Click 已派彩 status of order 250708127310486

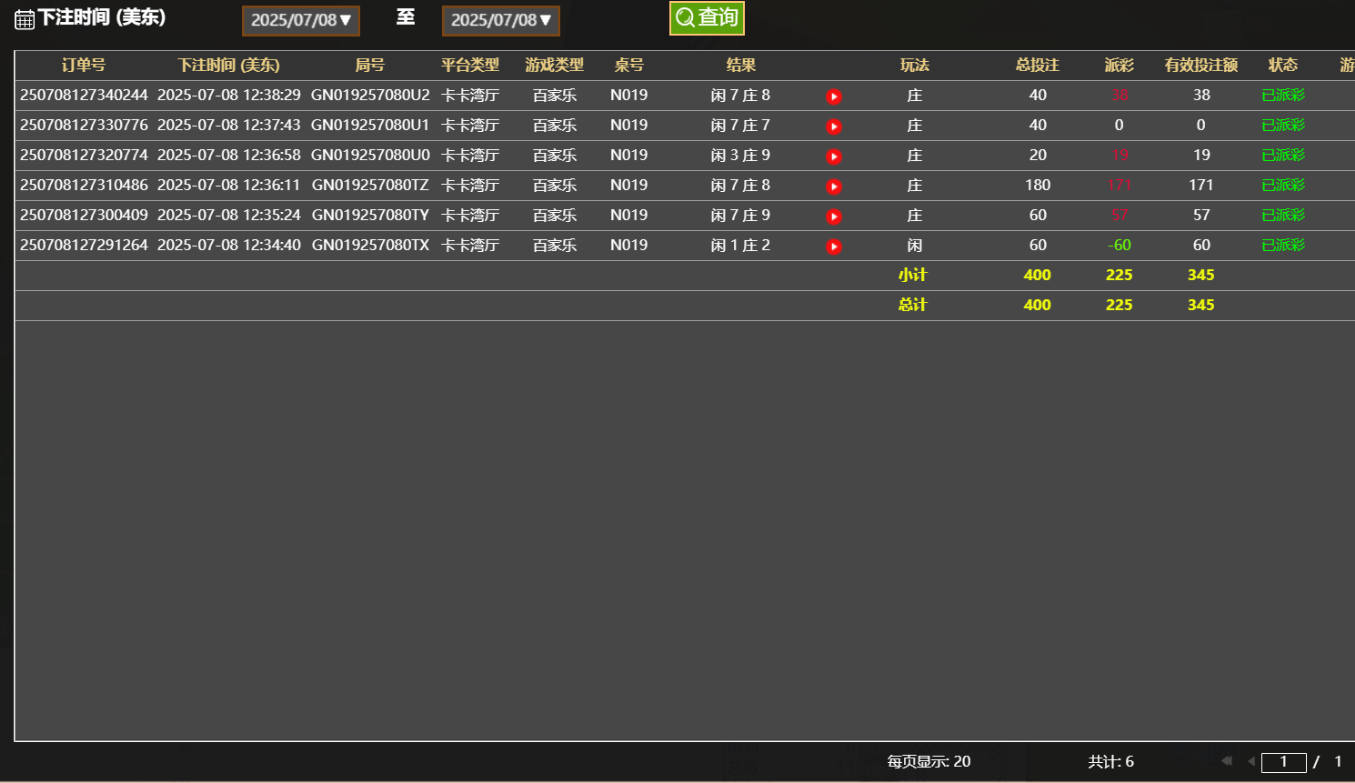click(1283, 186)
